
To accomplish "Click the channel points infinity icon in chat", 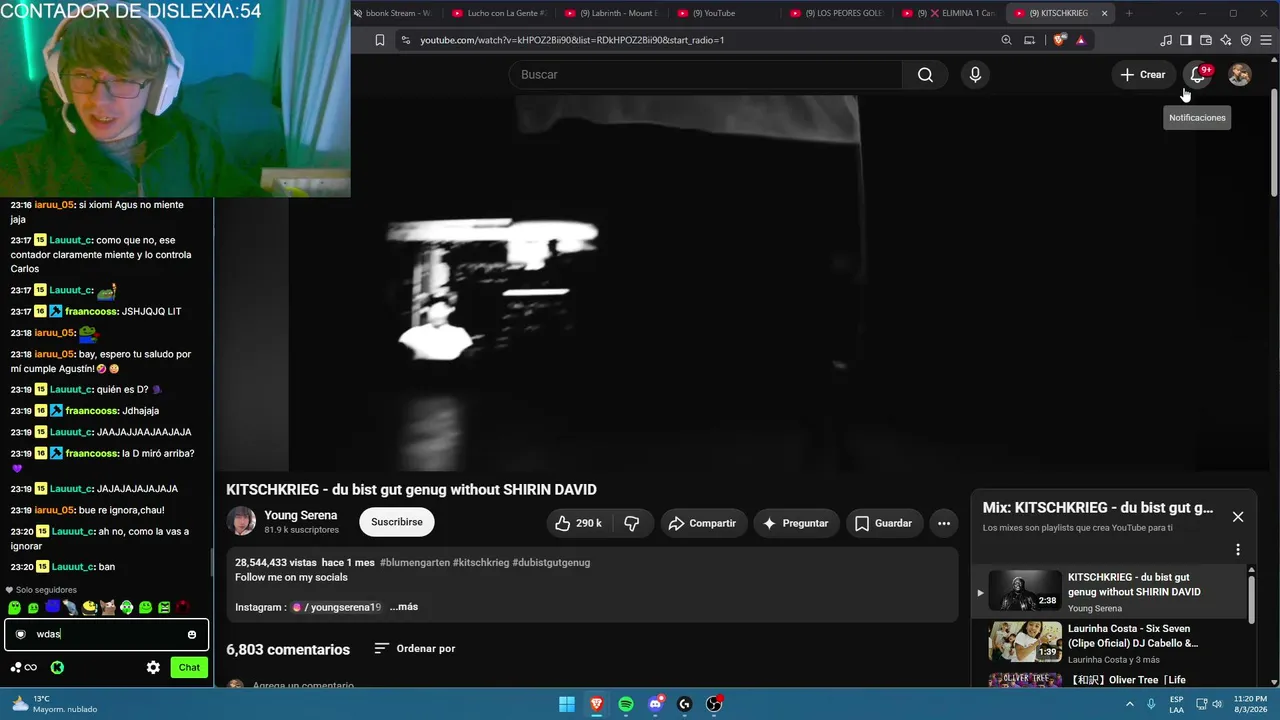I will point(24,667).
